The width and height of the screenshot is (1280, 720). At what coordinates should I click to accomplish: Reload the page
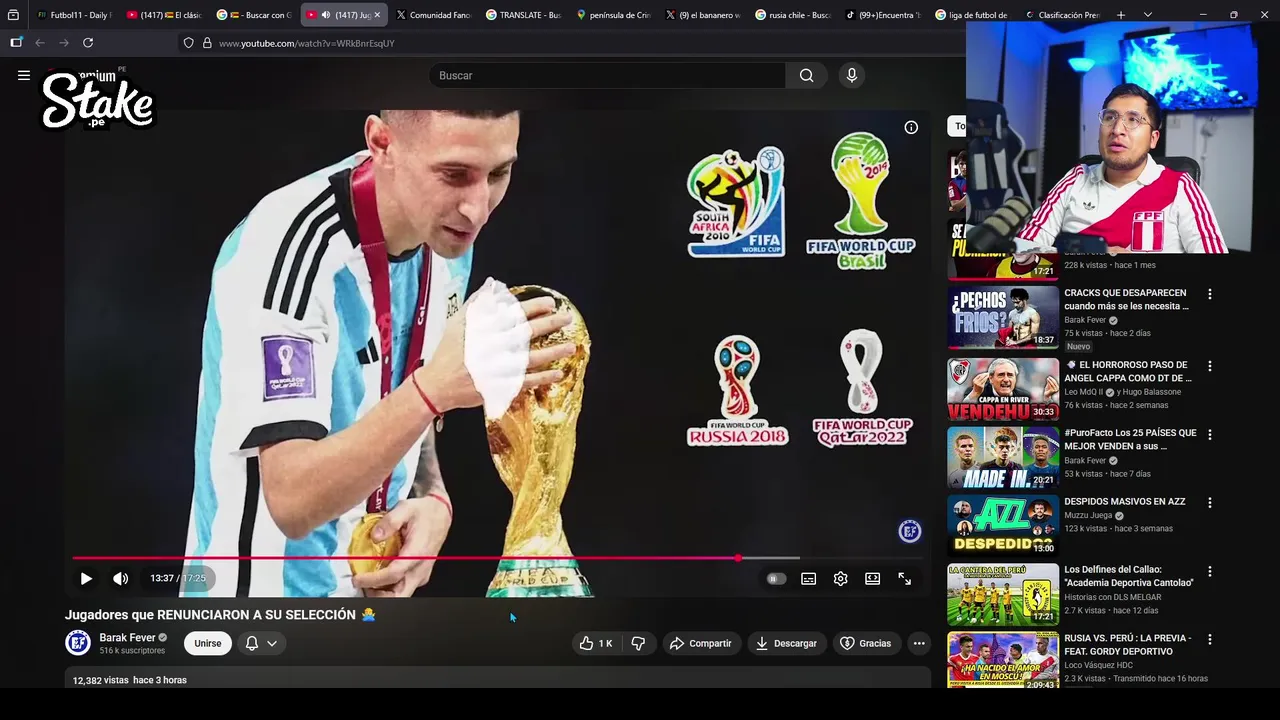88,43
